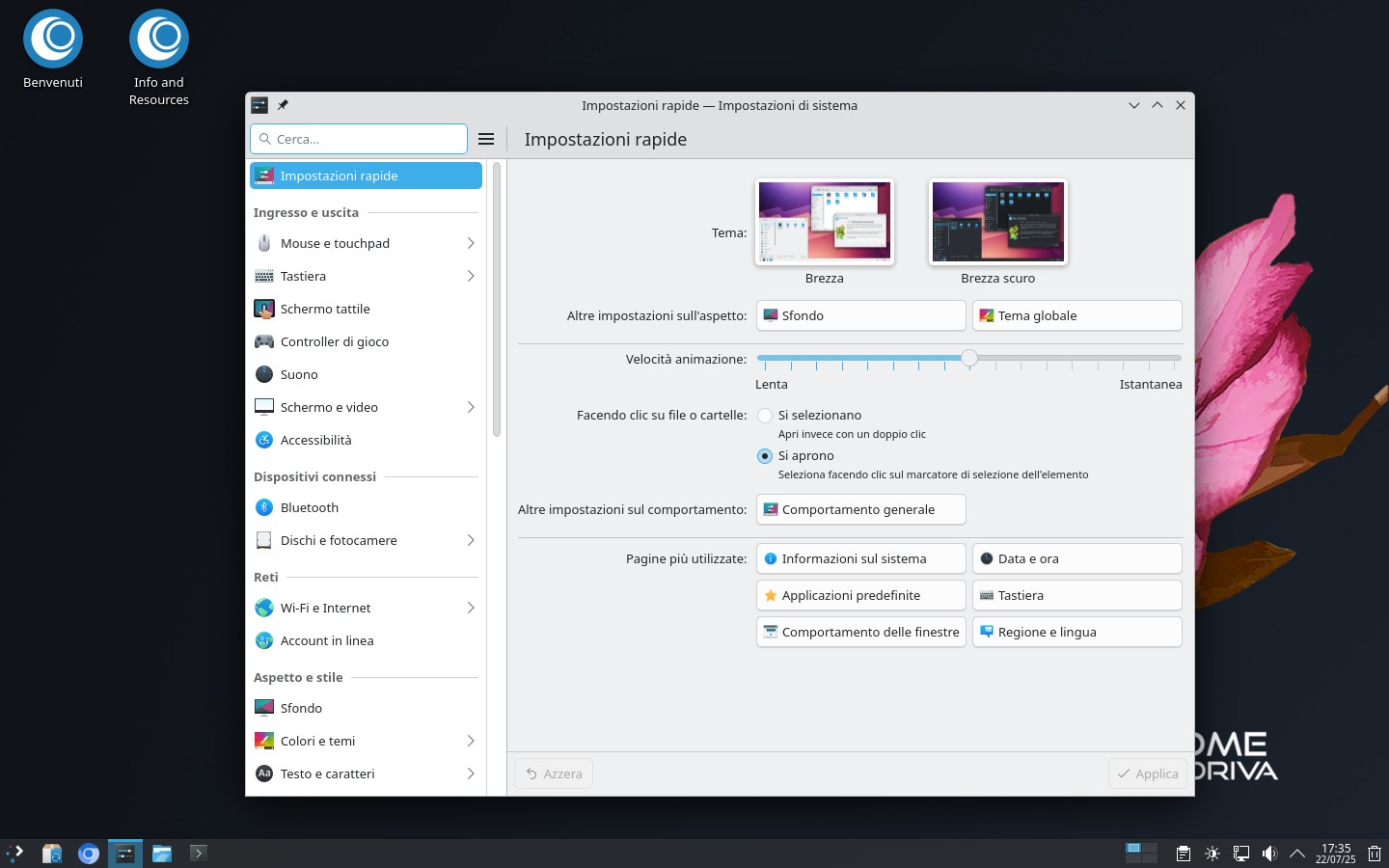
Task: Open Bluetooth settings from sidebar
Action: (x=310, y=507)
